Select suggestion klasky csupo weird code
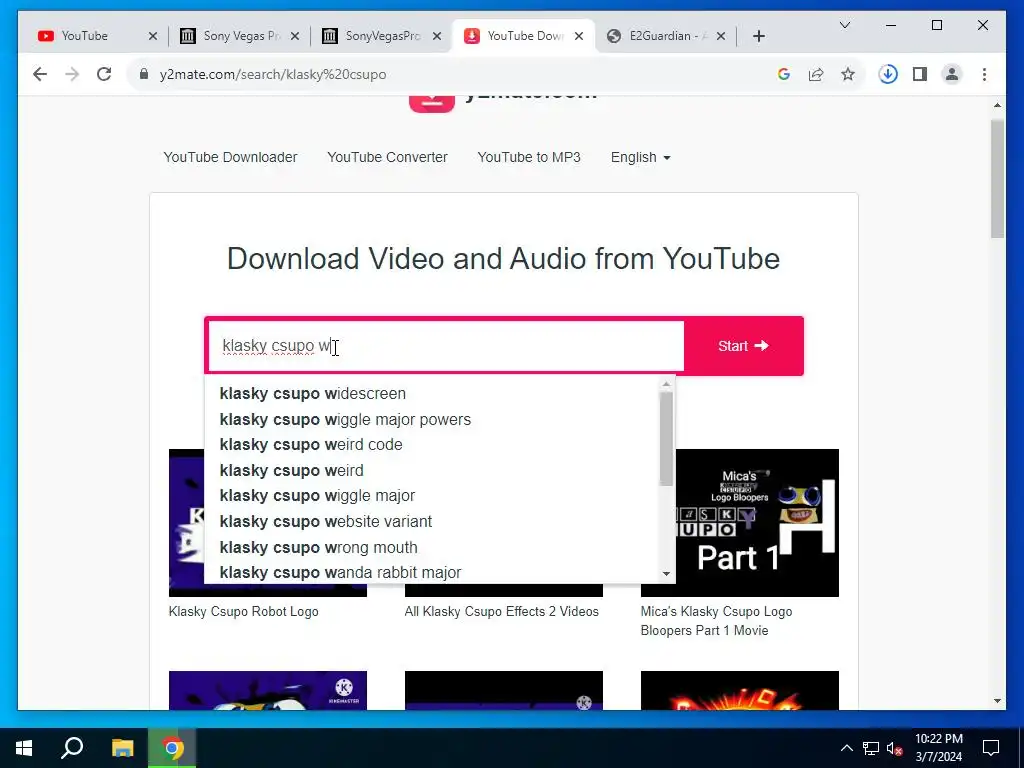This screenshot has width=1024, height=768. click(431, 445)
